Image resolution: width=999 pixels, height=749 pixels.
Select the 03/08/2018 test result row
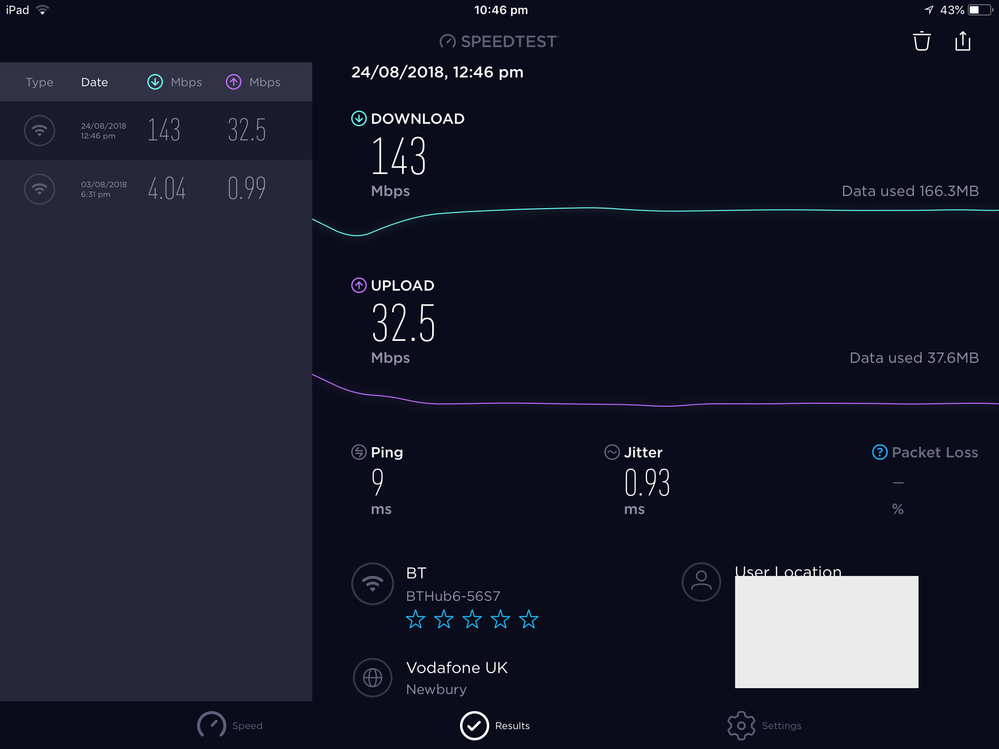[x=156, y=189]
